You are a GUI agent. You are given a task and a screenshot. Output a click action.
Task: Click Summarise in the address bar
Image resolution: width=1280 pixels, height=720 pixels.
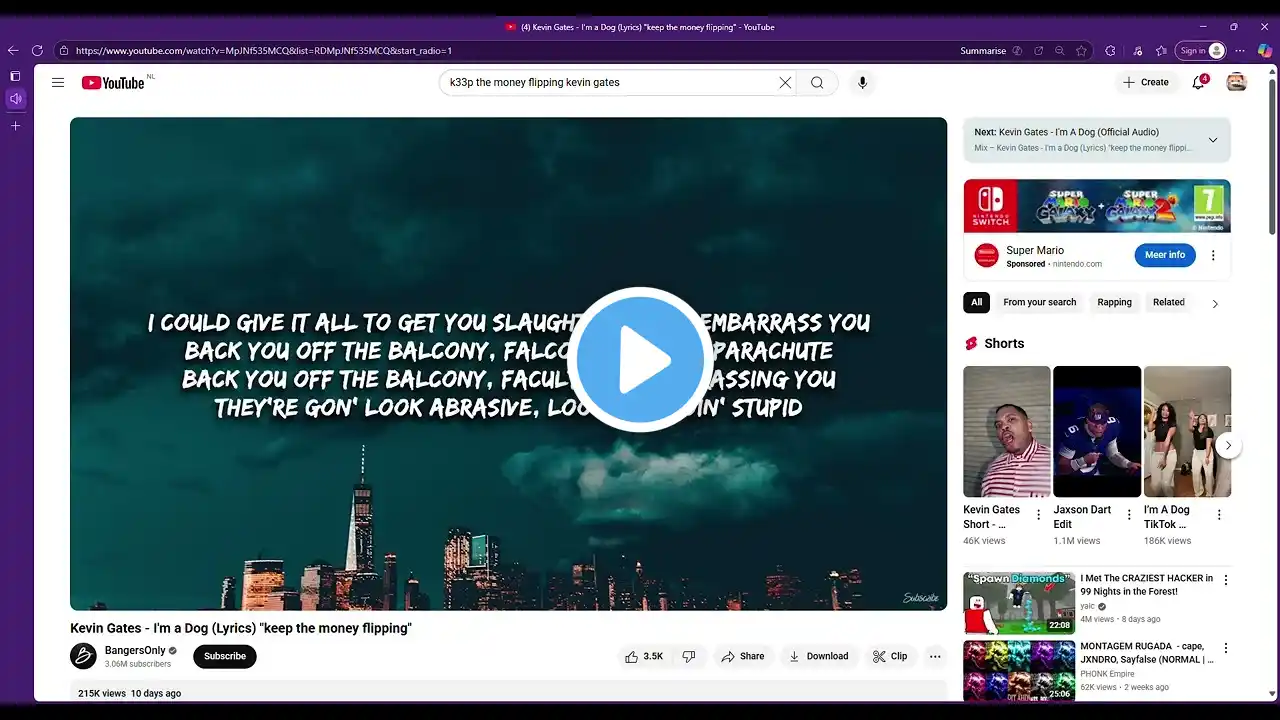point(983,51)
